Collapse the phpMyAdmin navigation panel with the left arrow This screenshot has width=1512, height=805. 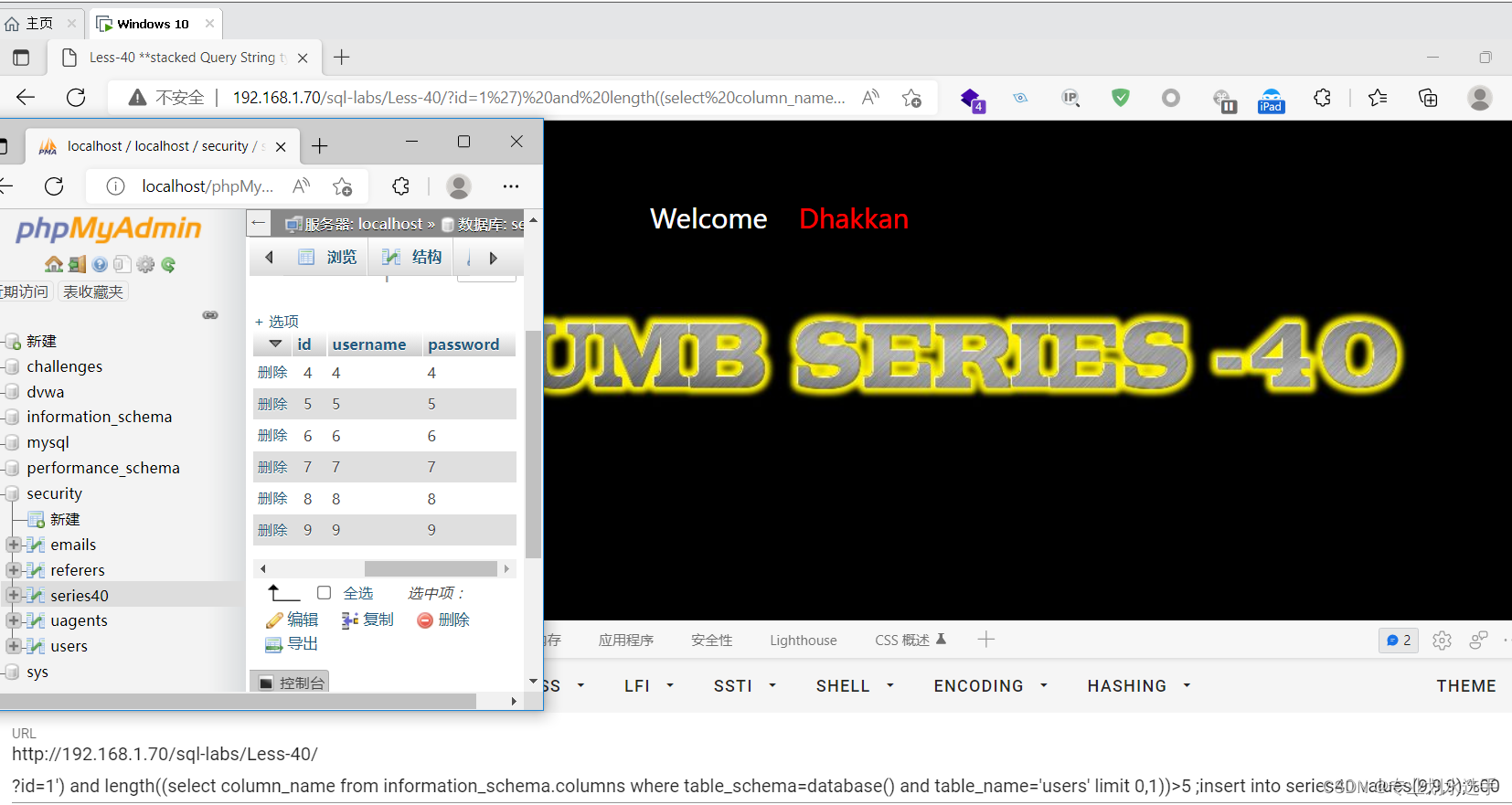(x=259, y=223)
